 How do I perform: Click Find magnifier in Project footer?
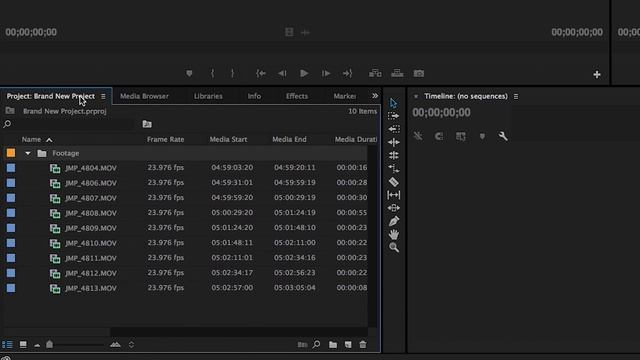click(x=316, y=345)
